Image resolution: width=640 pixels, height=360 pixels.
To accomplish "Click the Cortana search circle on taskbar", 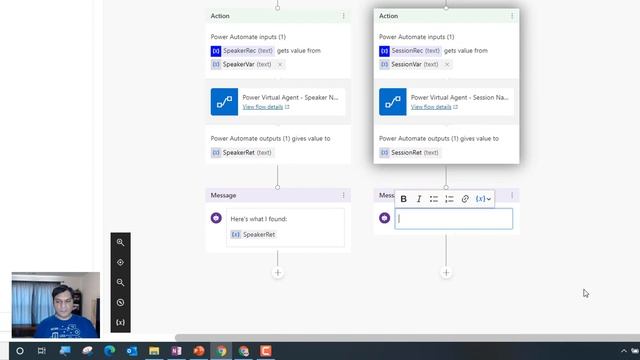I will 20,351.
